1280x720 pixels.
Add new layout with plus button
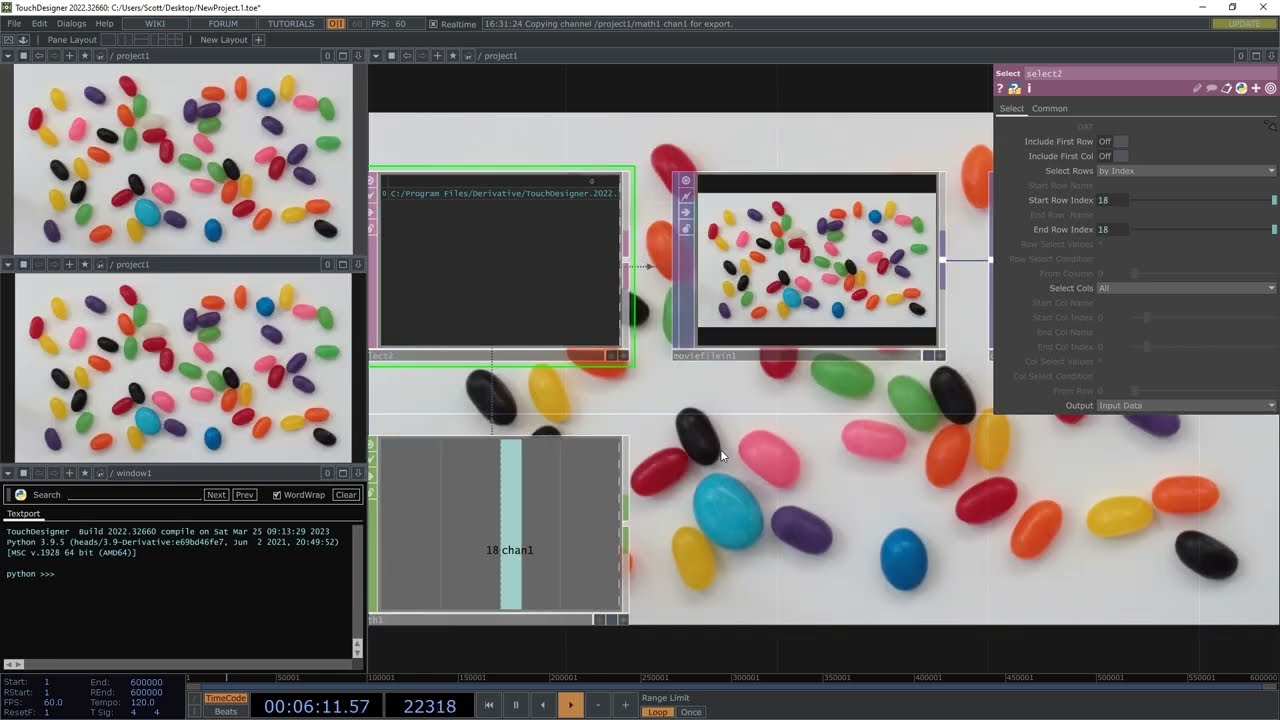pyautogui.click(x=258, y=40)
